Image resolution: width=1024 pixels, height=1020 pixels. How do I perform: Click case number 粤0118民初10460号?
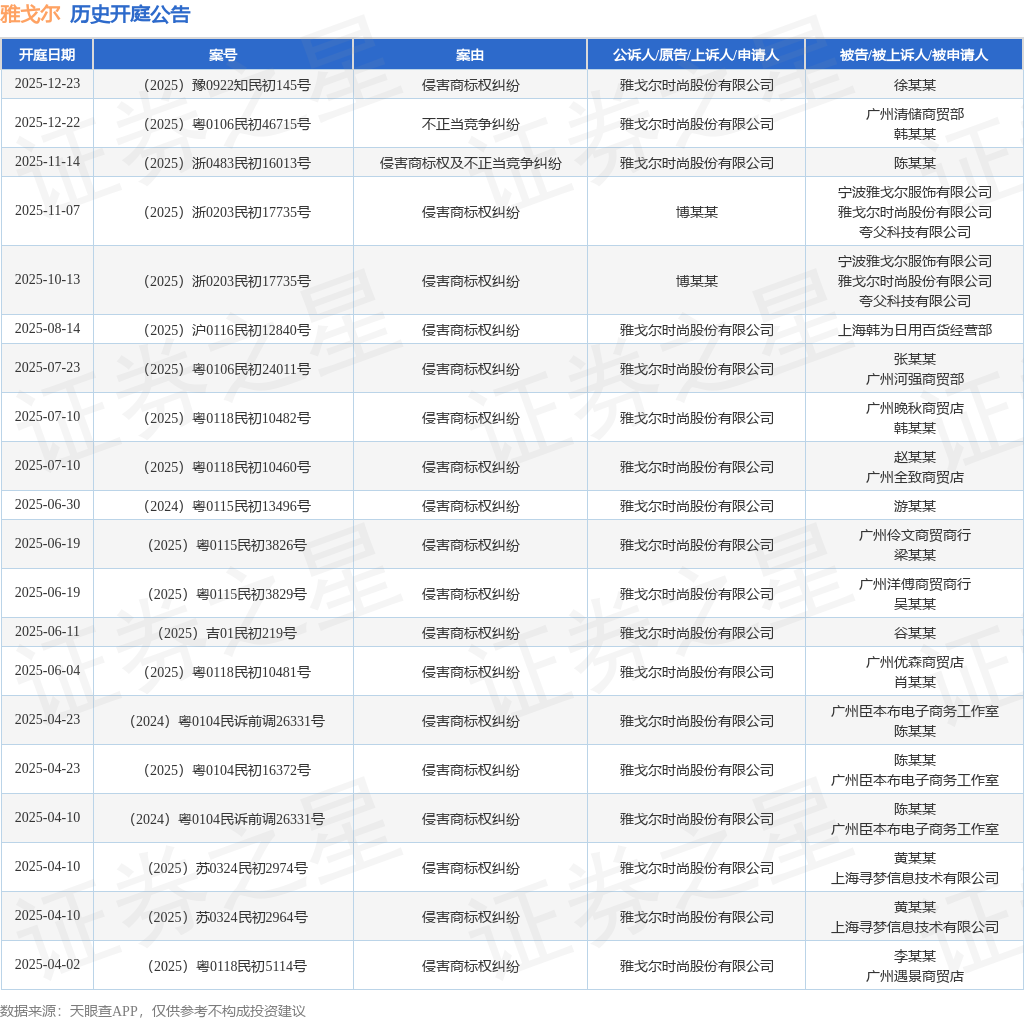point(251,467)
